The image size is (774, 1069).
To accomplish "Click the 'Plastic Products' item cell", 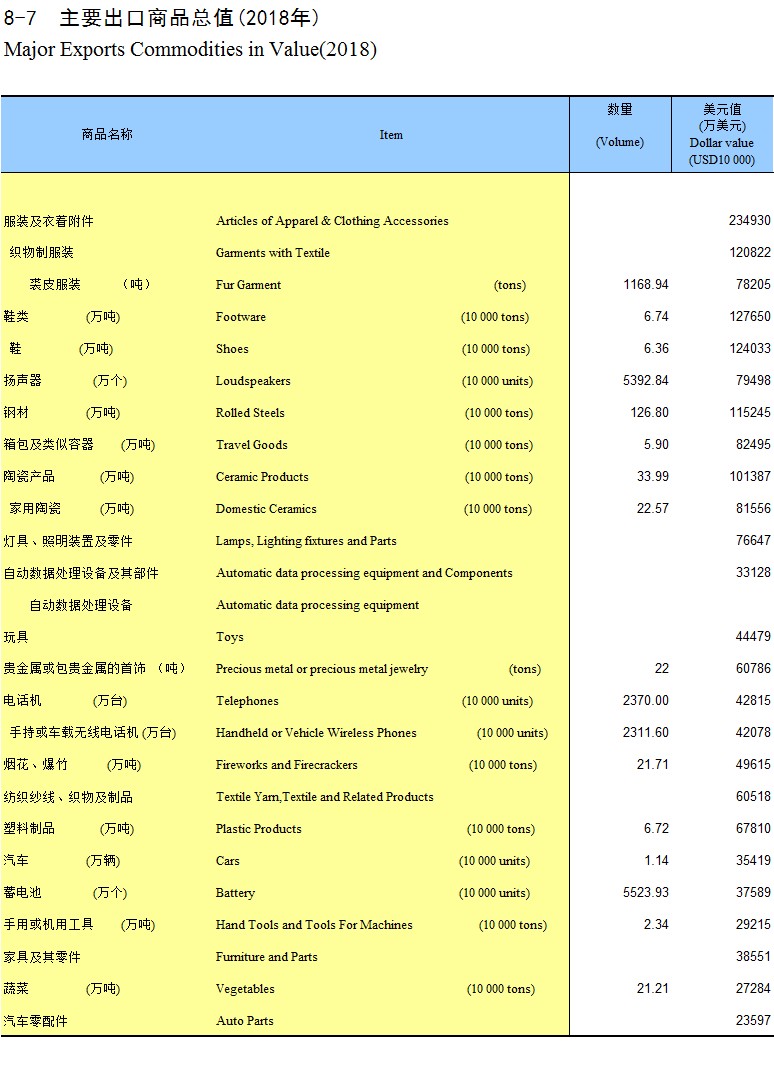I will (x=258, y=830).
